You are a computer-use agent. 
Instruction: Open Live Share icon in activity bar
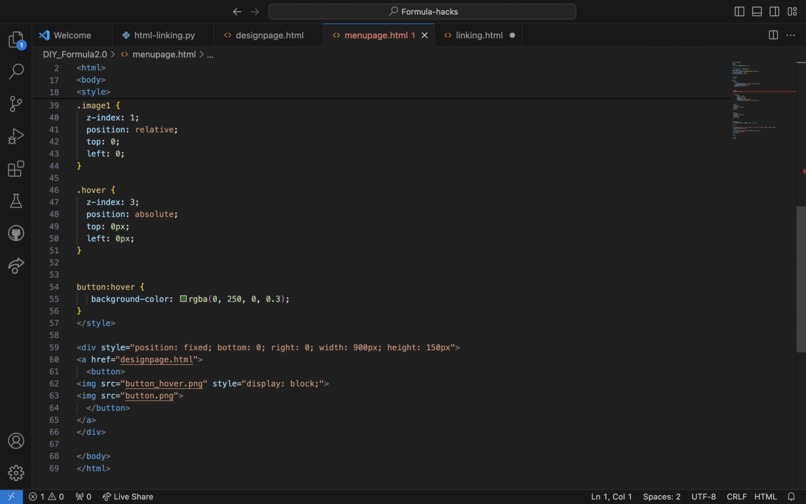click(16, 265)
